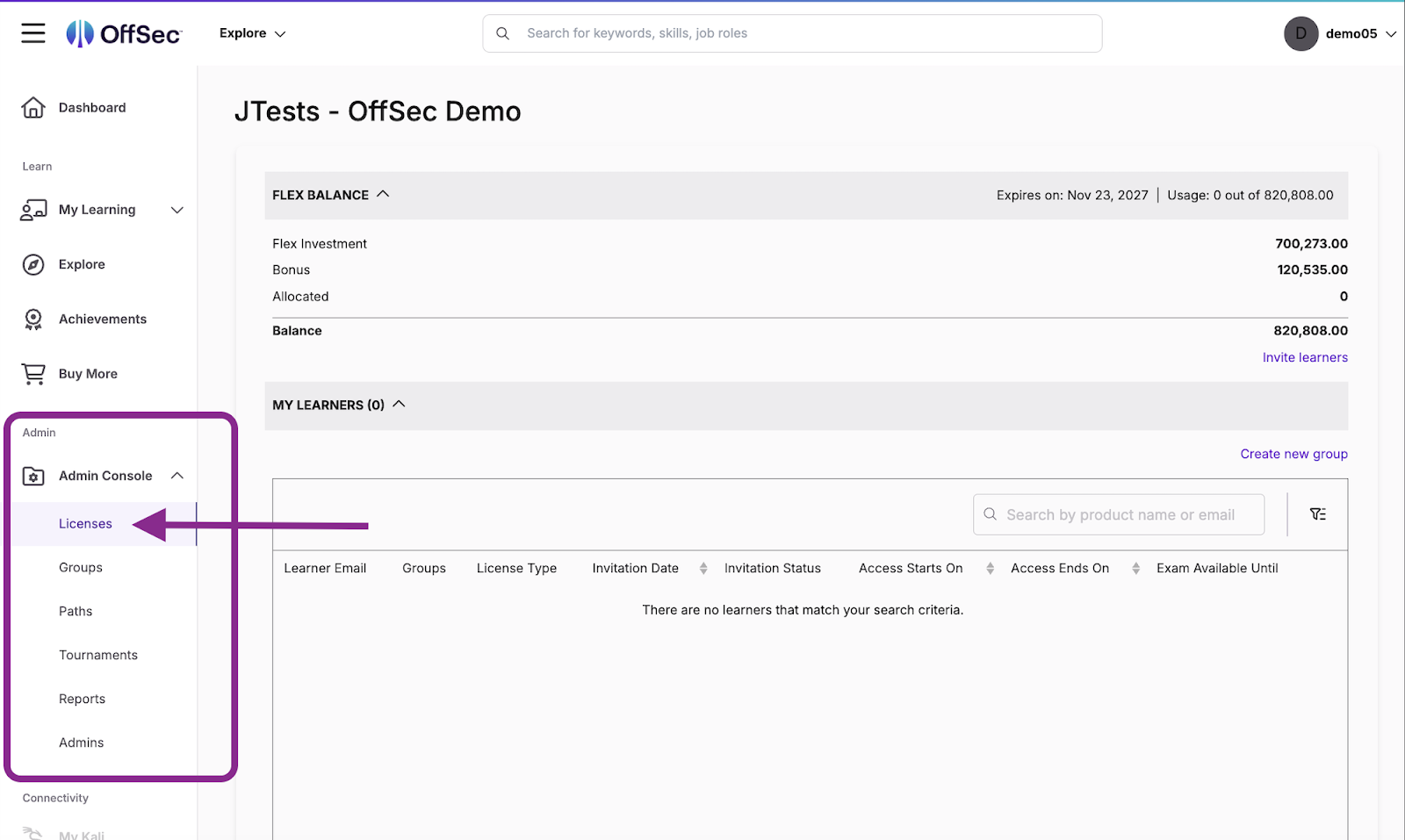This screenshot has width=1405, height=840.
Task: Click the Admin Console folder icon
Action: [x=33, y=476]
